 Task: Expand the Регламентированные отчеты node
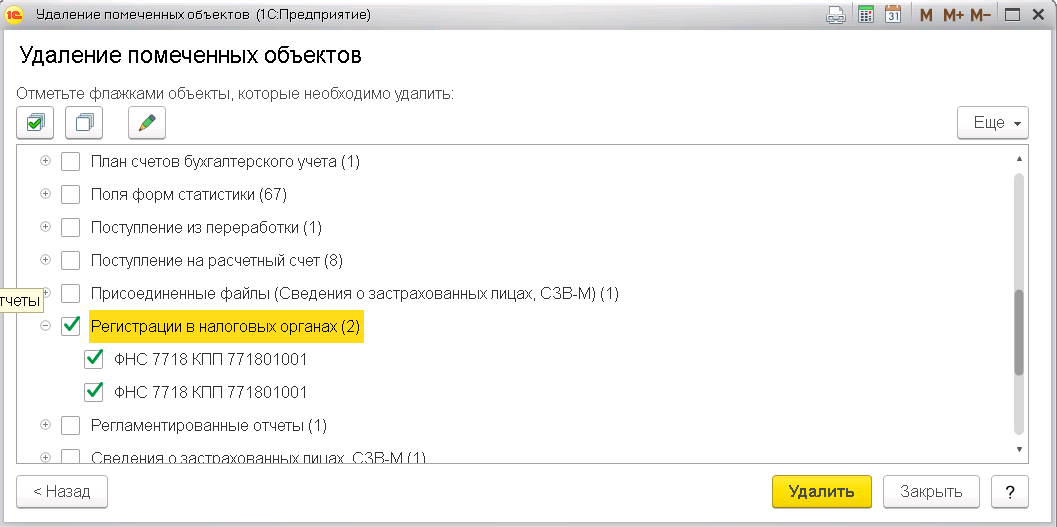pos(45,425)
